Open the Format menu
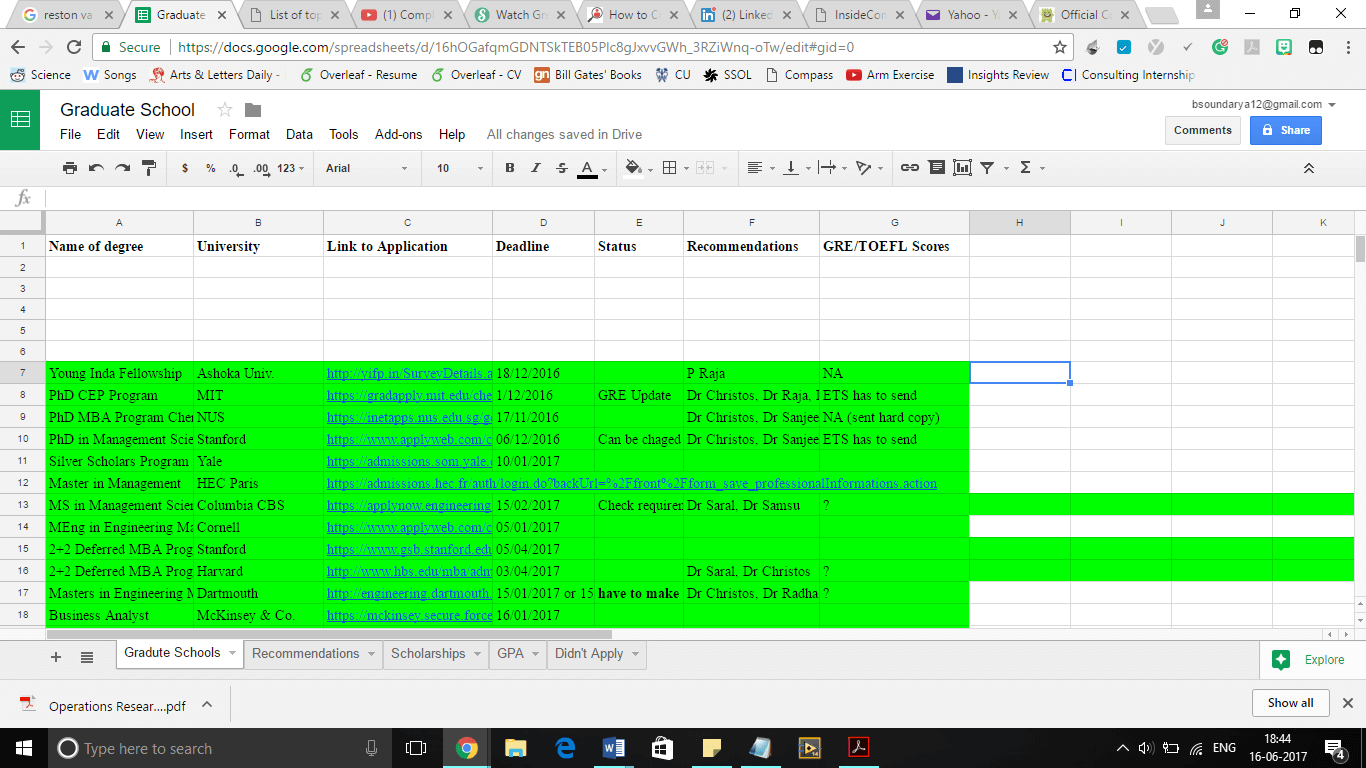The width and height of the screenshot is (1366, 768). pyautogui.click(x=249, y=134)
